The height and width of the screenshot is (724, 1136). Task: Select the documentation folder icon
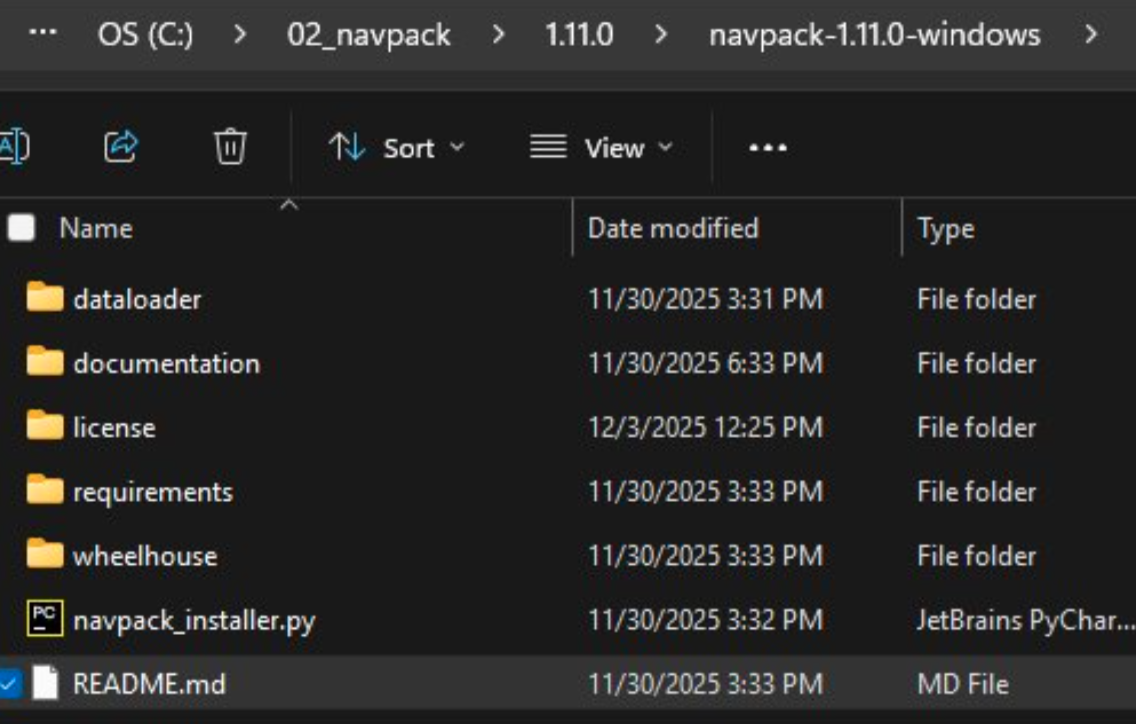(45, 361)
